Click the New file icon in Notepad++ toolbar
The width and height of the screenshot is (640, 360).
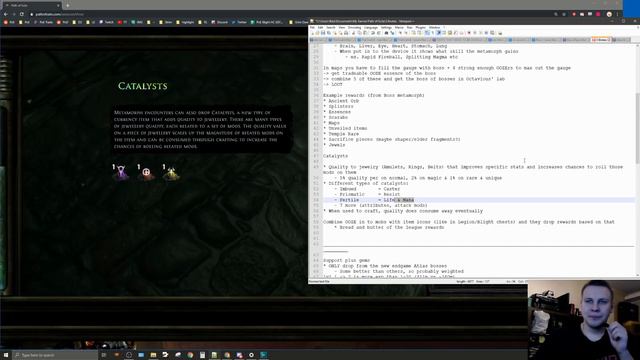(x=312, y=33)
